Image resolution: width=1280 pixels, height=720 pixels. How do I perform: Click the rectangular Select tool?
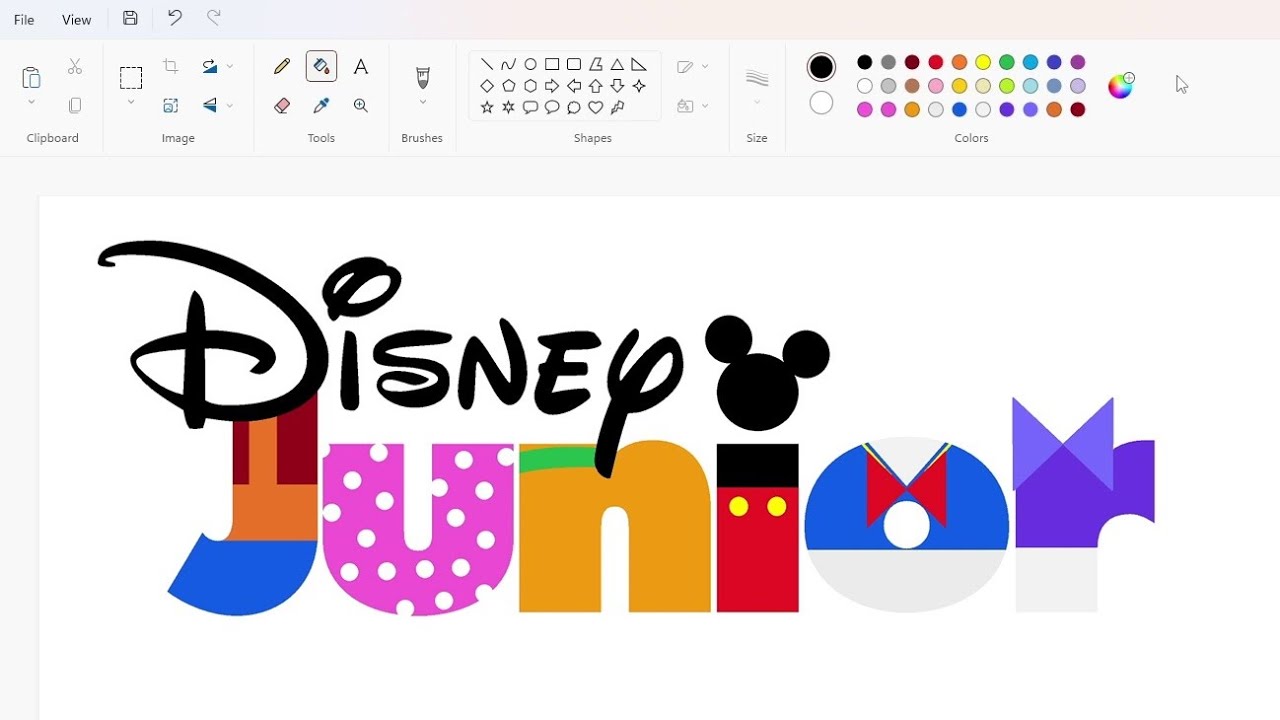point(131,78)
